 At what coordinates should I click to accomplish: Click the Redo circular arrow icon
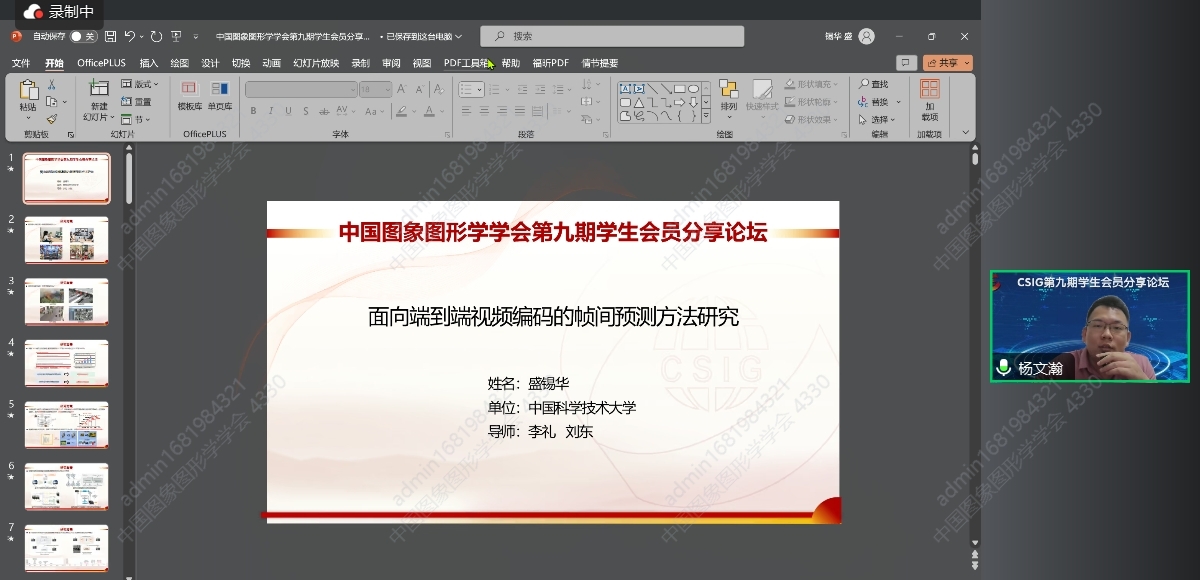click(x=156, y=37)
